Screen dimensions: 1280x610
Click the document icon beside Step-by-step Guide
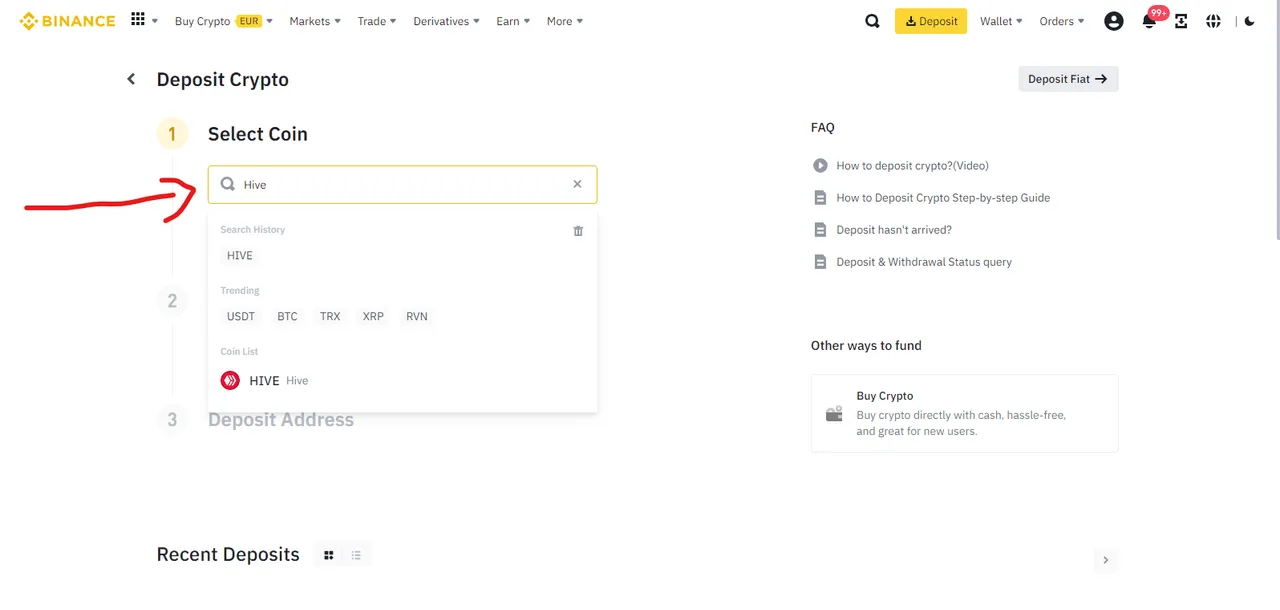tap(820, 198)
